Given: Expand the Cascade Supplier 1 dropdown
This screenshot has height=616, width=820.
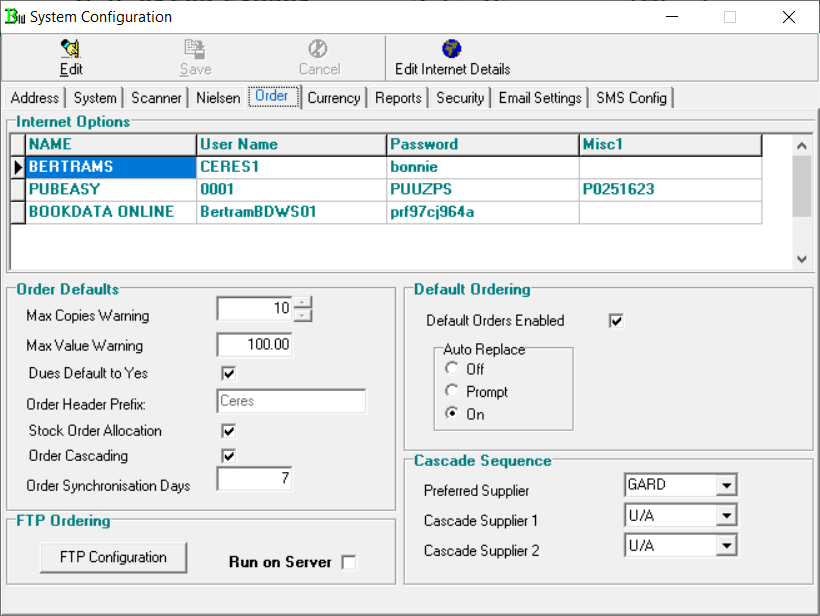Looking at the screenshot, I should [x=726, y=516].
